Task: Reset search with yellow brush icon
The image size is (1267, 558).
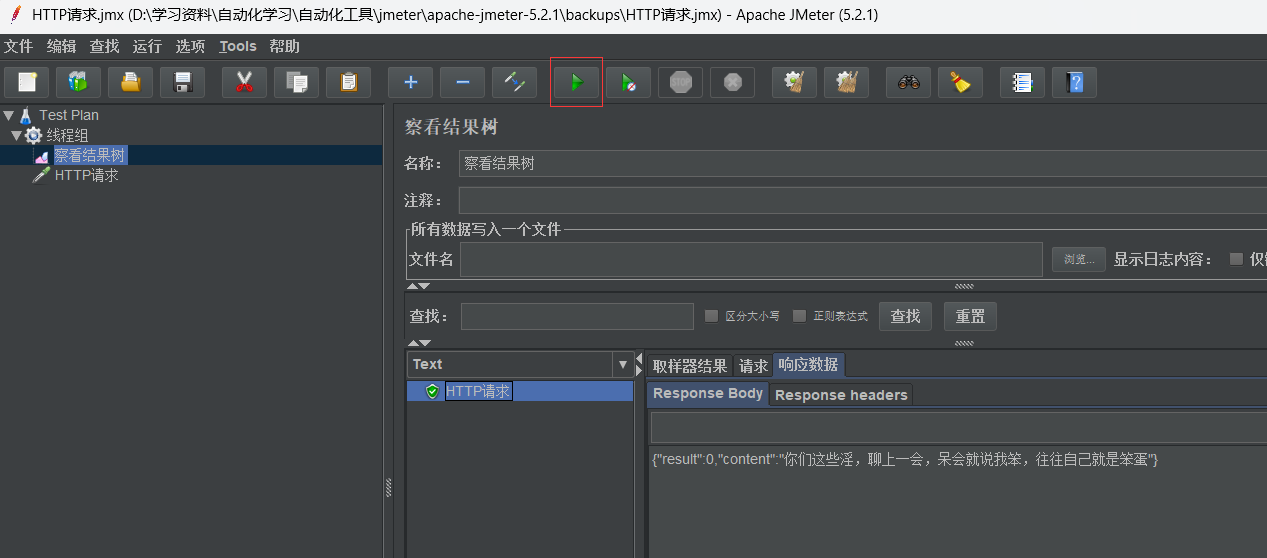Action: click(x=961, y=82)
